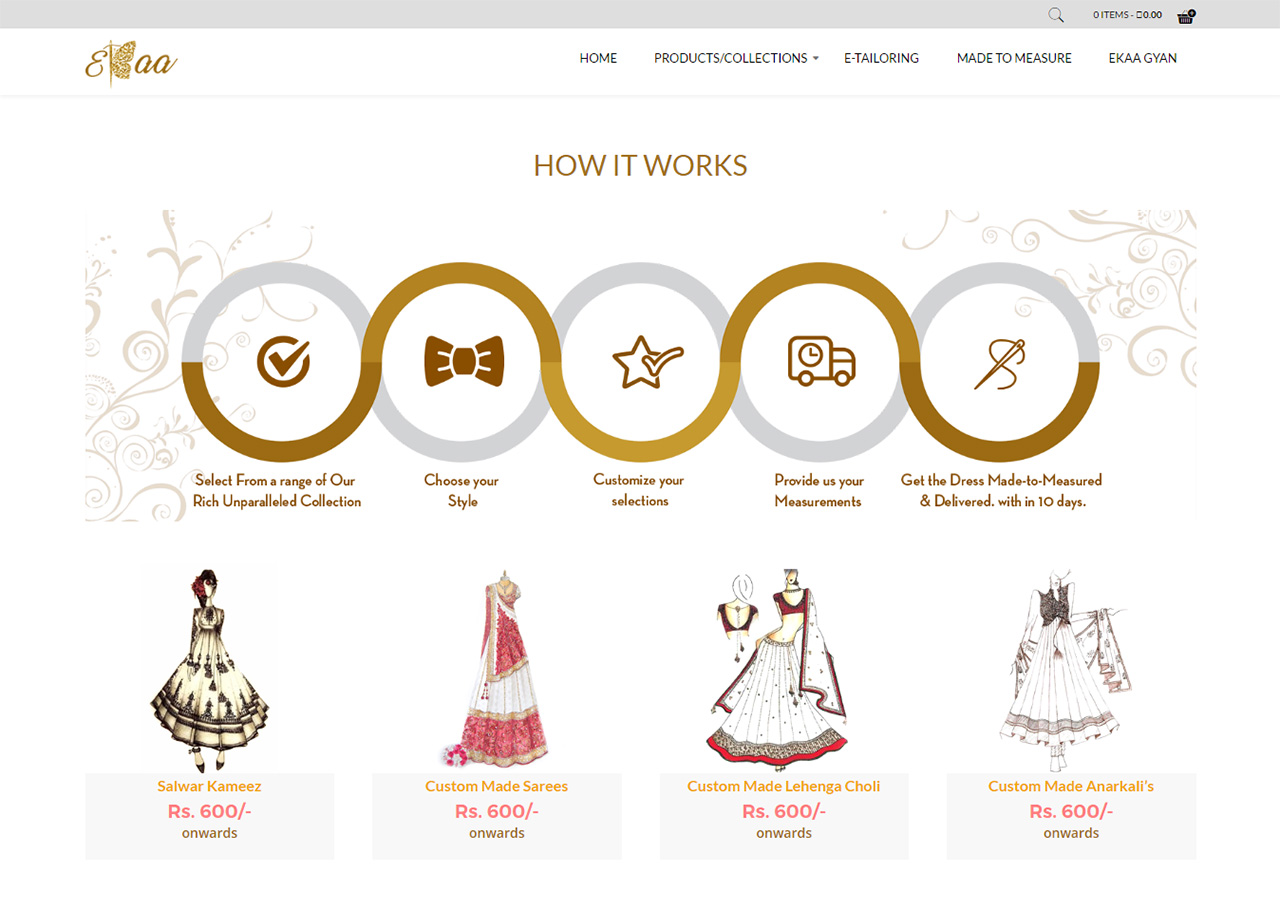Click the bow tie style icon
The image size is (1280, 911).
pyautogui.click(x=464, y=361)
